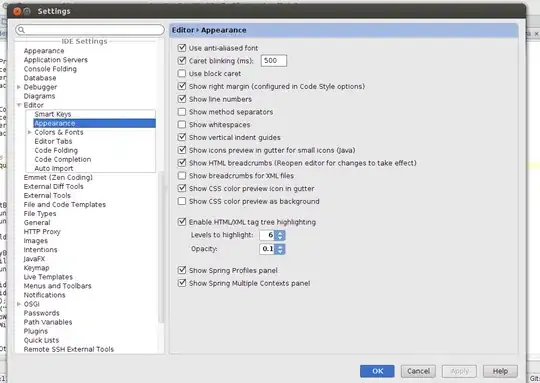Toggle Show line numbers checkbox

[x=182, y=99]
